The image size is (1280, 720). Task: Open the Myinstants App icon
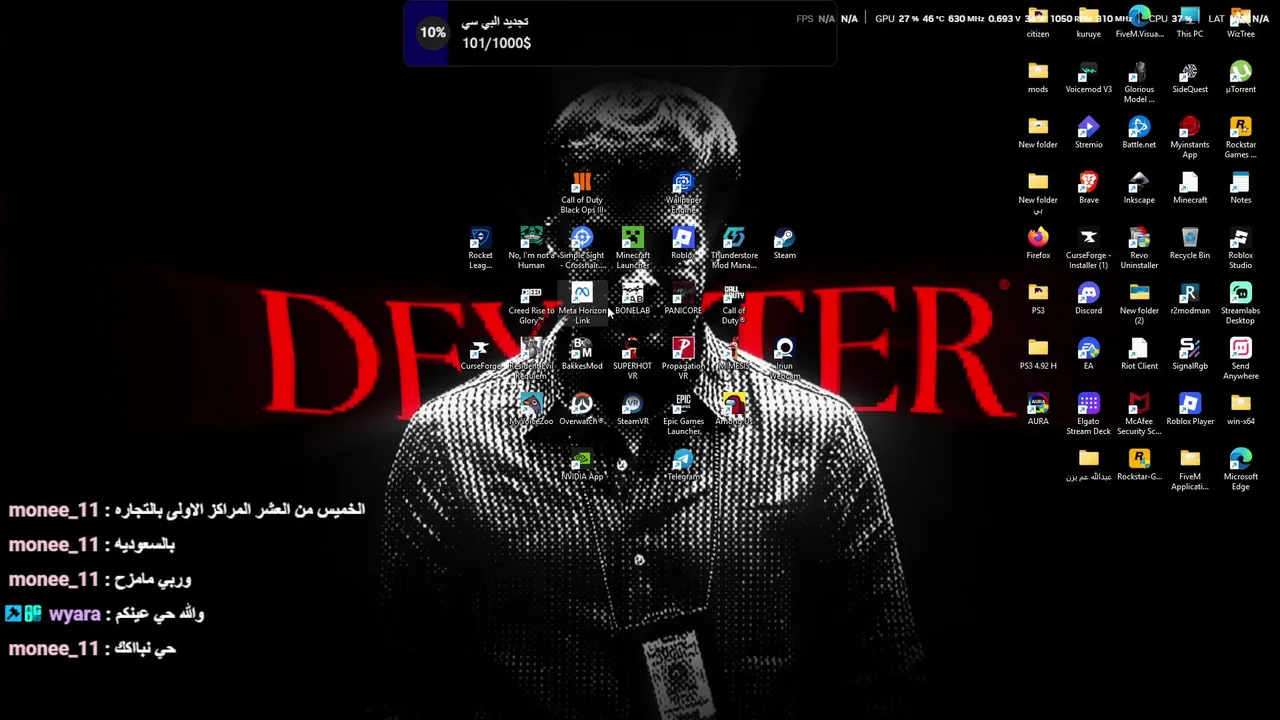[x=1190, y=138]
